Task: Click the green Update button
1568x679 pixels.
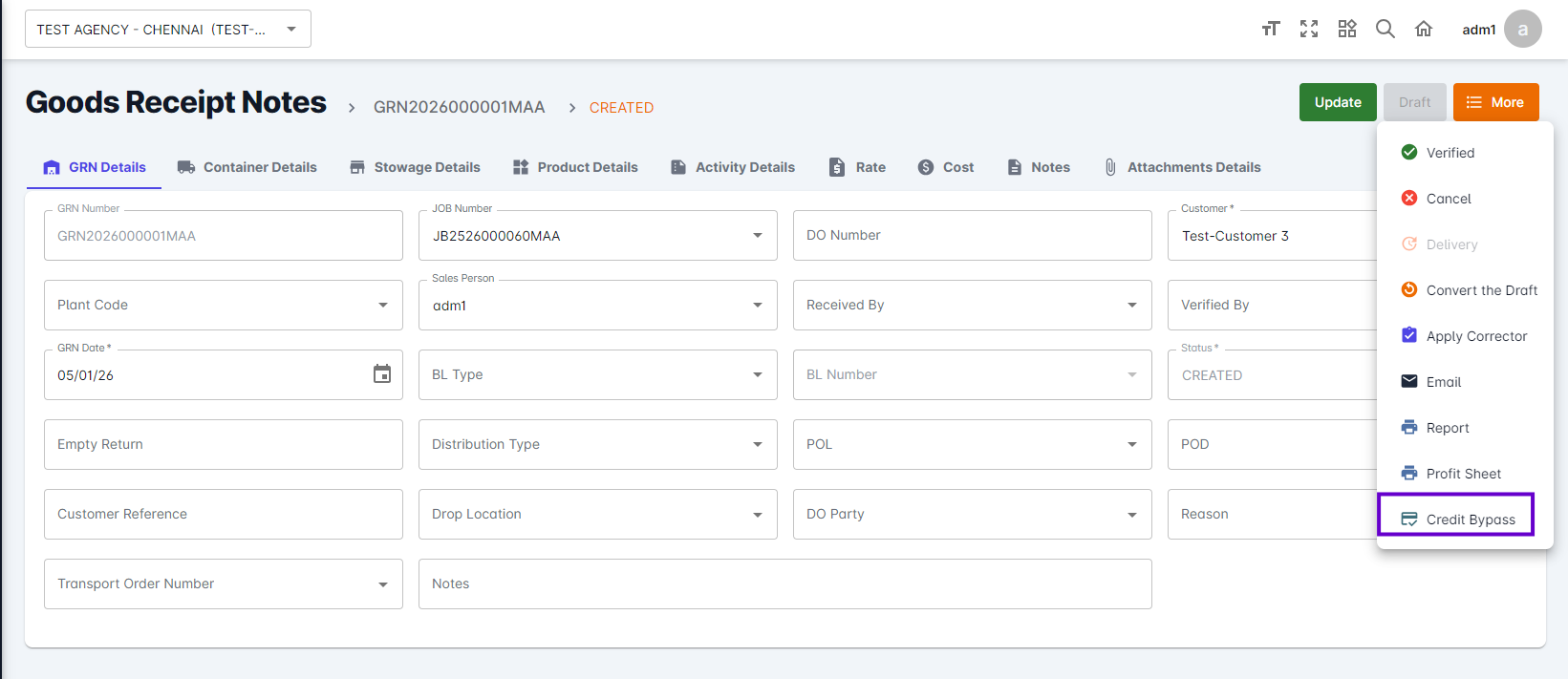Action: click(x=1337, y=102)
